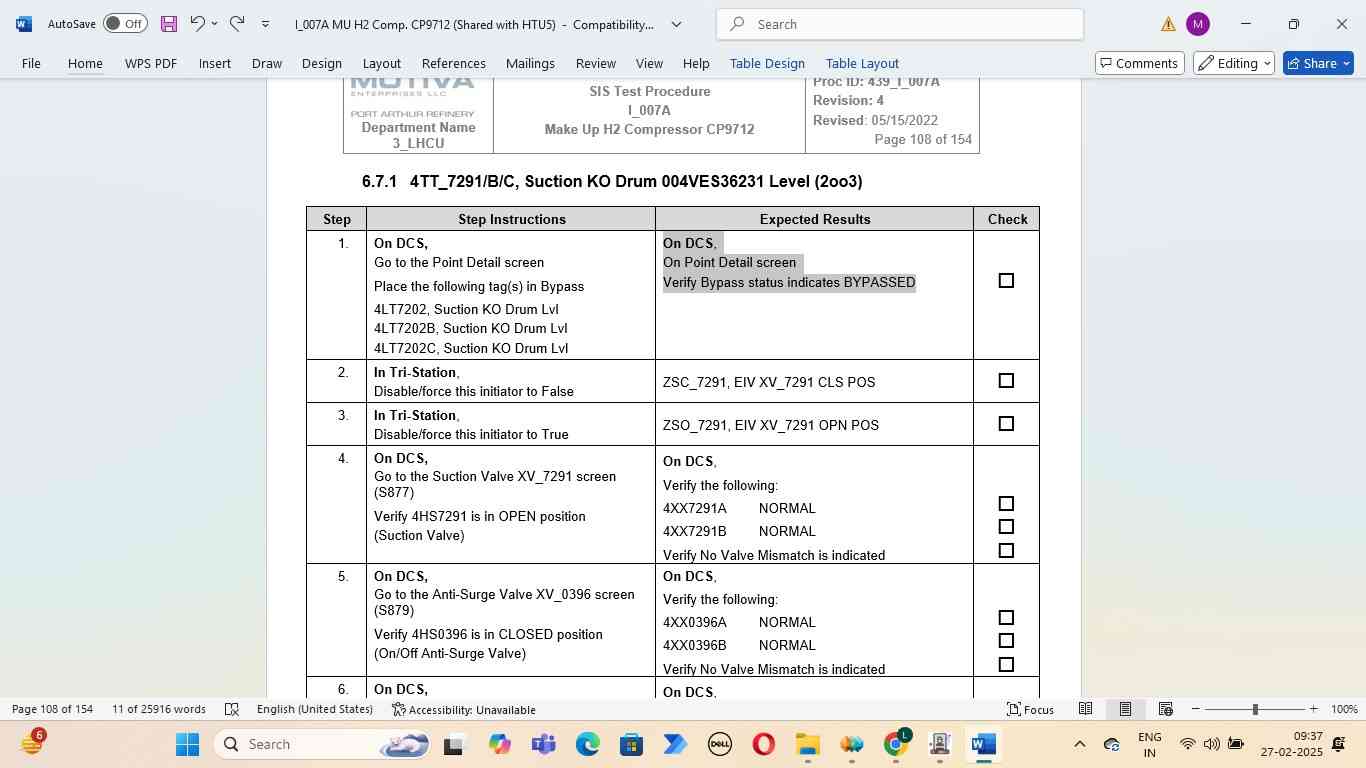Click the zoom in plus icon
The image size is (1366, 768).
1314,709
